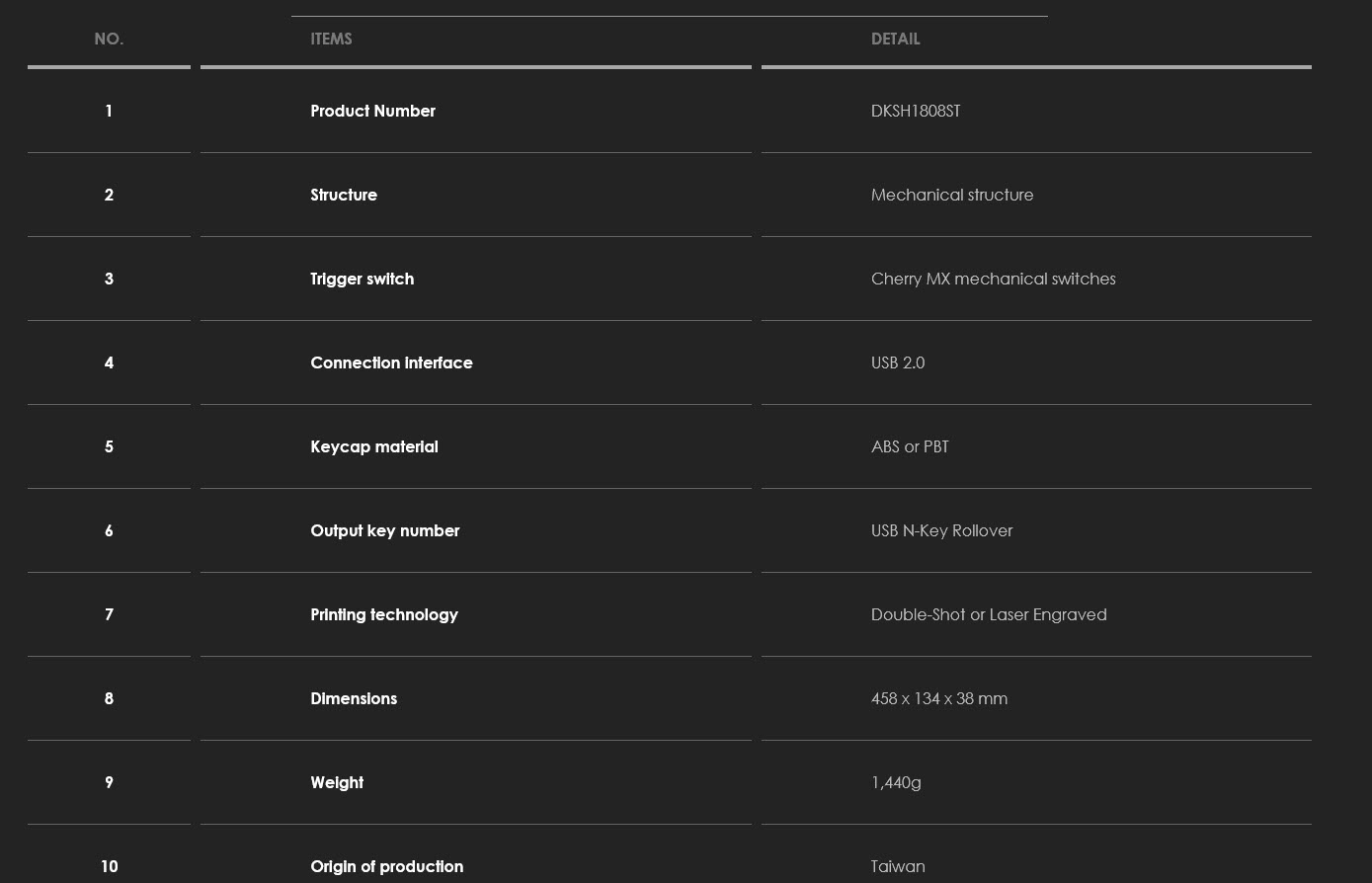Click Double-Shot or Laser Engraved text
Viewport: 1372px width, 883px height.
(988, 614)
